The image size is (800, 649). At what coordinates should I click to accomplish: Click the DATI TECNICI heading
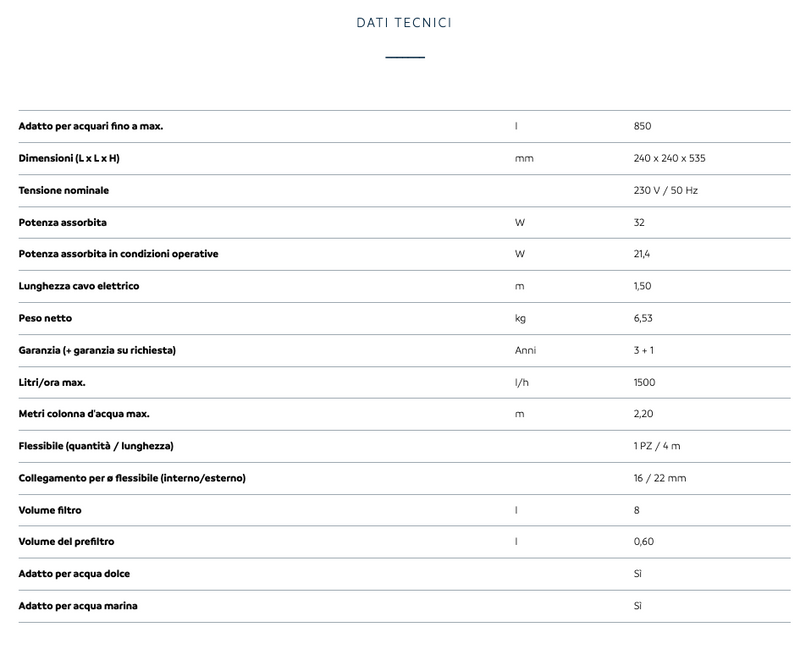click(x=404, y=22)
